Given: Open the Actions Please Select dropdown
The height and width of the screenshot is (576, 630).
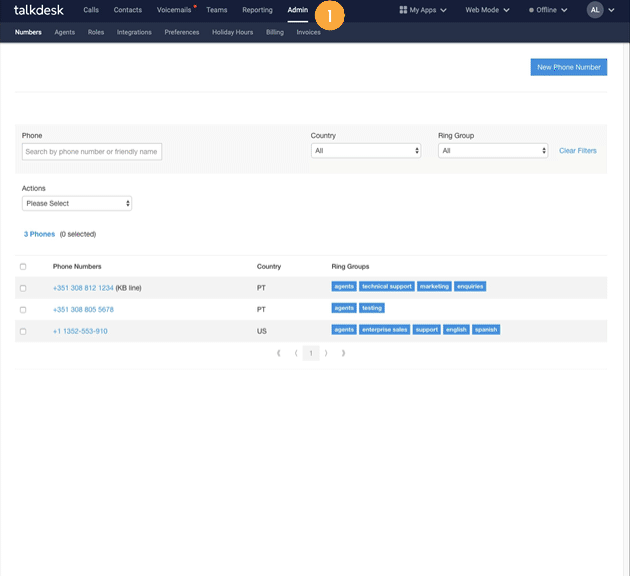Looking at the screenshot, I should 77,203.
